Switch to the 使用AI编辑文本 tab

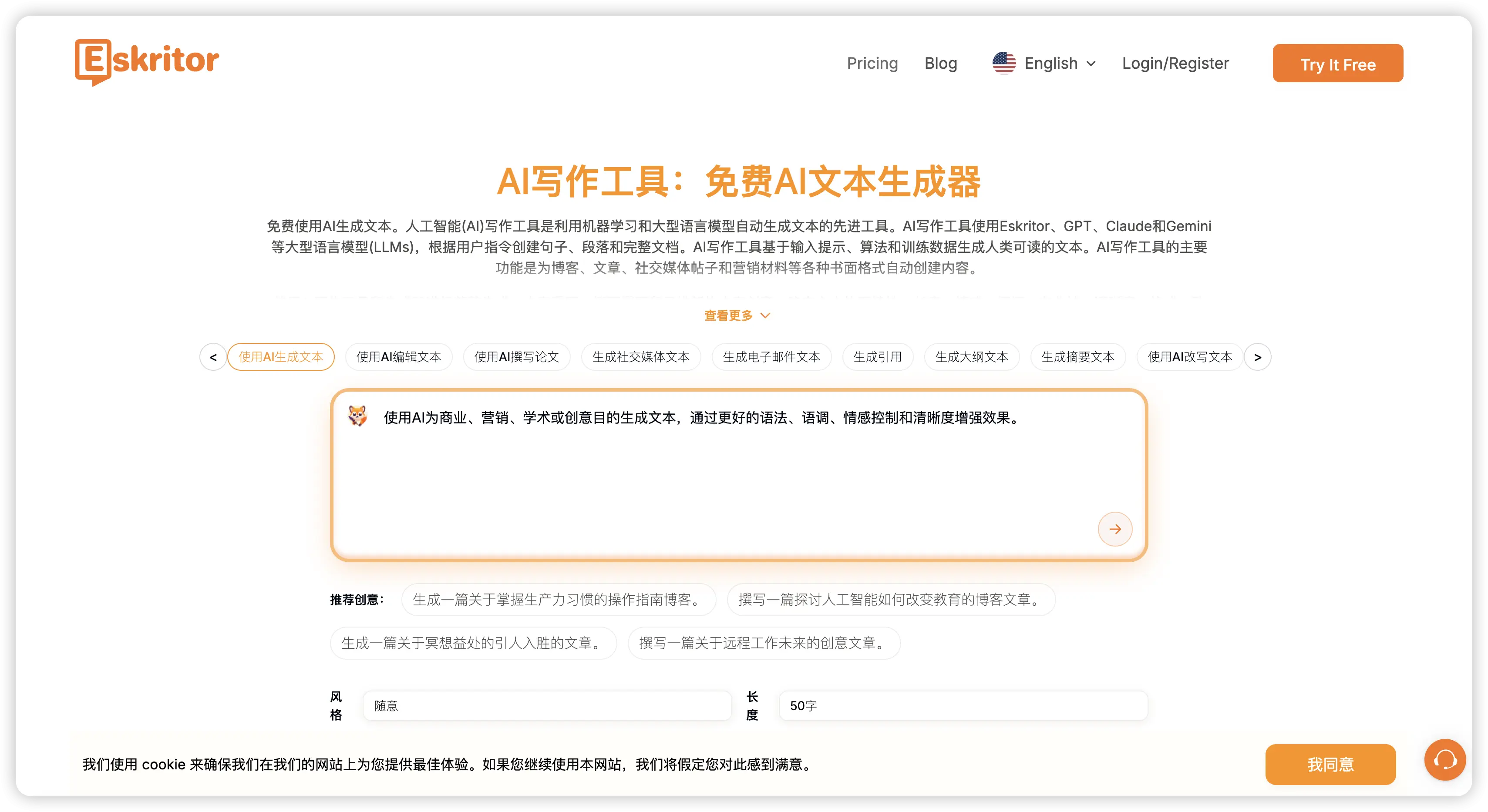pyautogui.click(x=399, y=356)
